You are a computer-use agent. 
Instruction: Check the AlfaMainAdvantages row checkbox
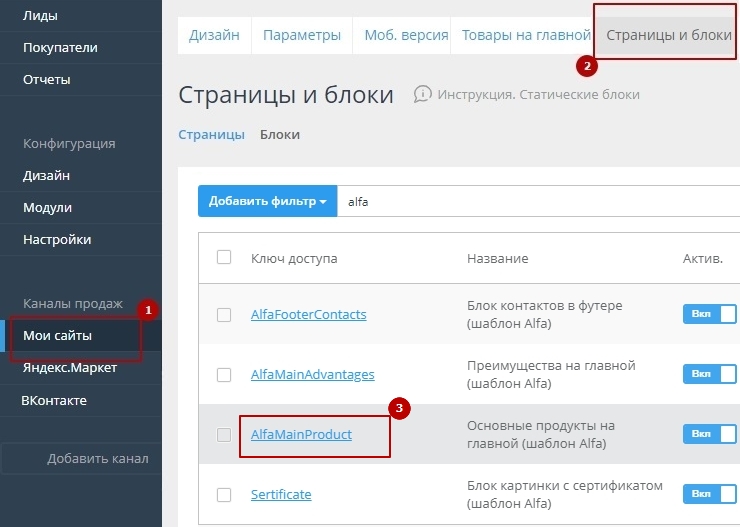(x=224, y=375)
